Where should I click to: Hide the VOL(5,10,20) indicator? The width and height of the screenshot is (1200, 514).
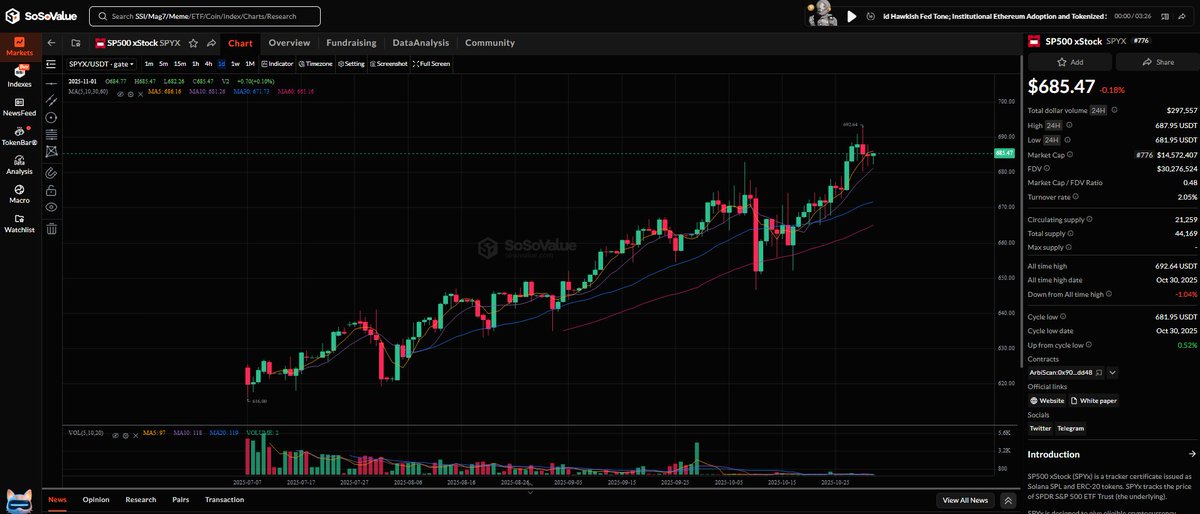tap(116, 434)
